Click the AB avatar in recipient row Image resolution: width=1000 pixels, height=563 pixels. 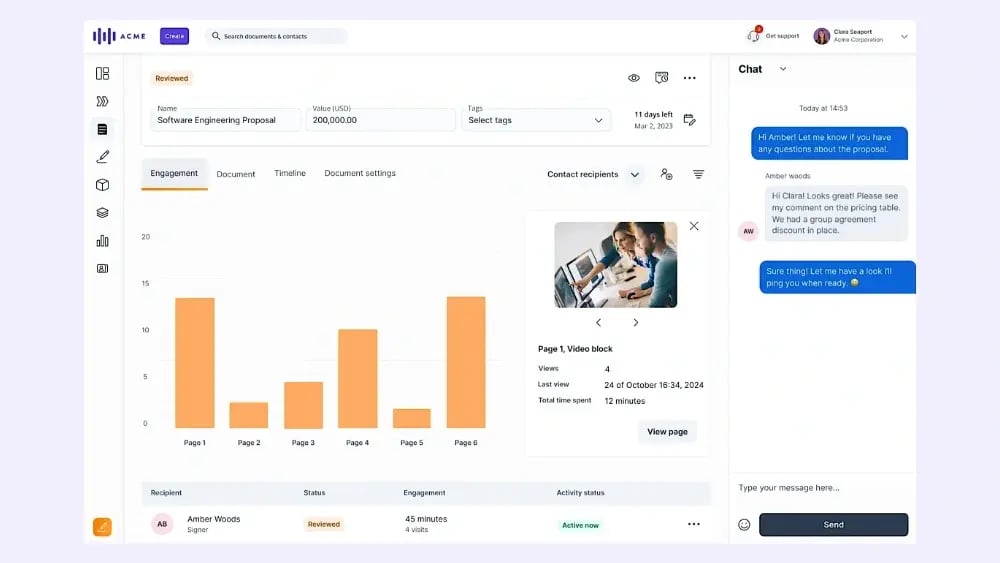tap(162, 523)
